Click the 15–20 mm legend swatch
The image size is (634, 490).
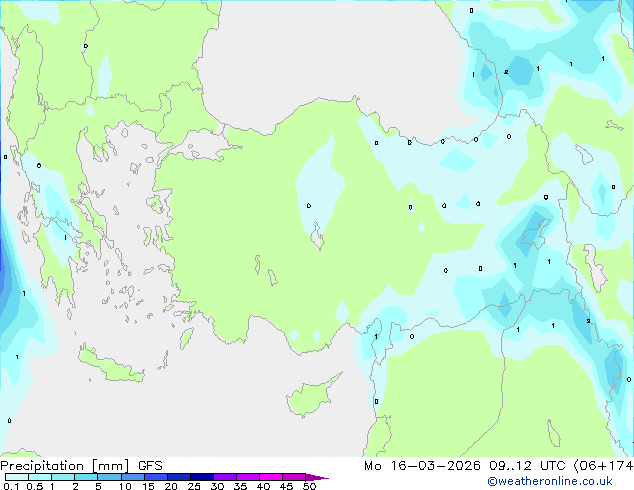pyautogui.click(x=156, y=477)
